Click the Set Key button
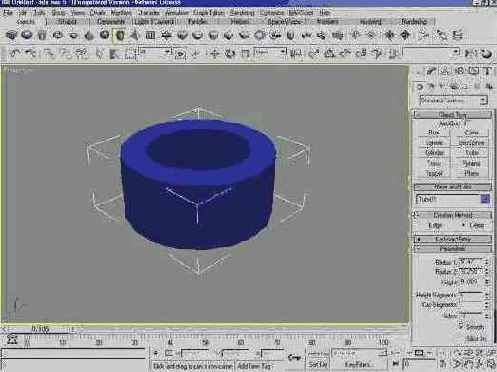Viewport: 497px width, 372px height. tap(318, 365)
